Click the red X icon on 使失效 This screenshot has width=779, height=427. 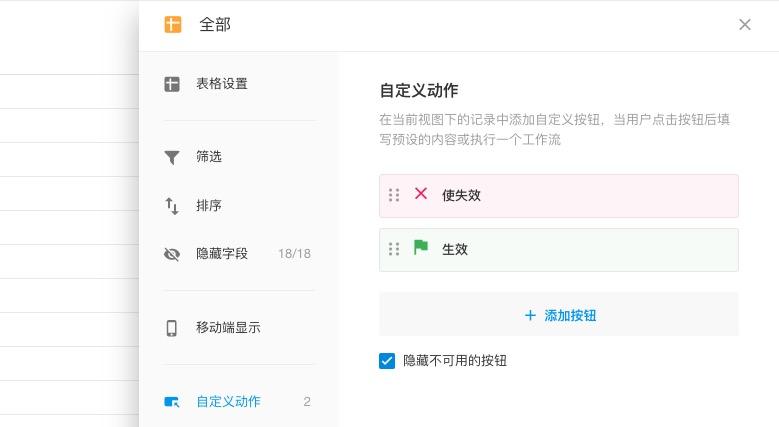pos(421,194)
